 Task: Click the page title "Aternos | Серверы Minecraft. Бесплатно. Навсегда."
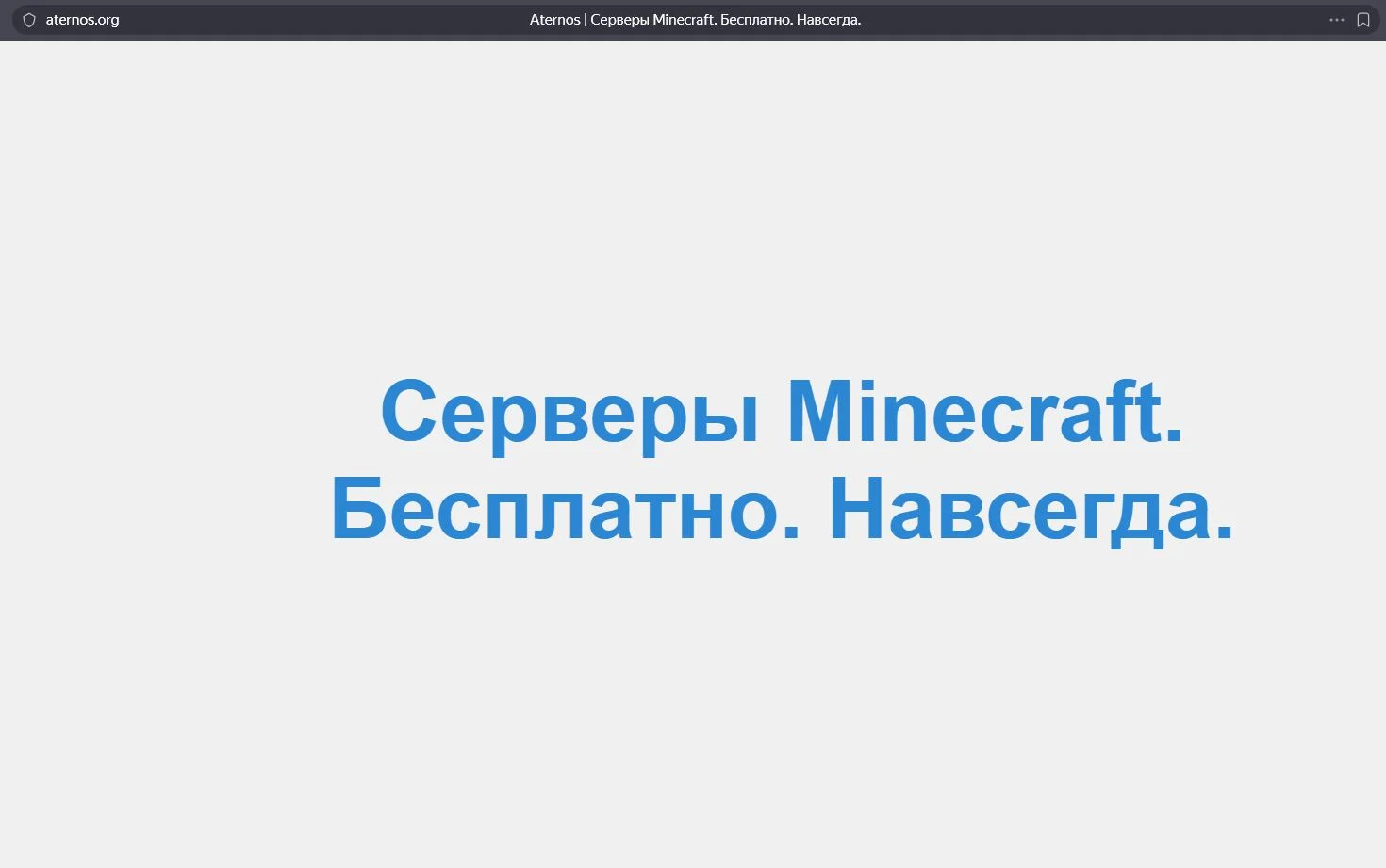click(695, 20)
